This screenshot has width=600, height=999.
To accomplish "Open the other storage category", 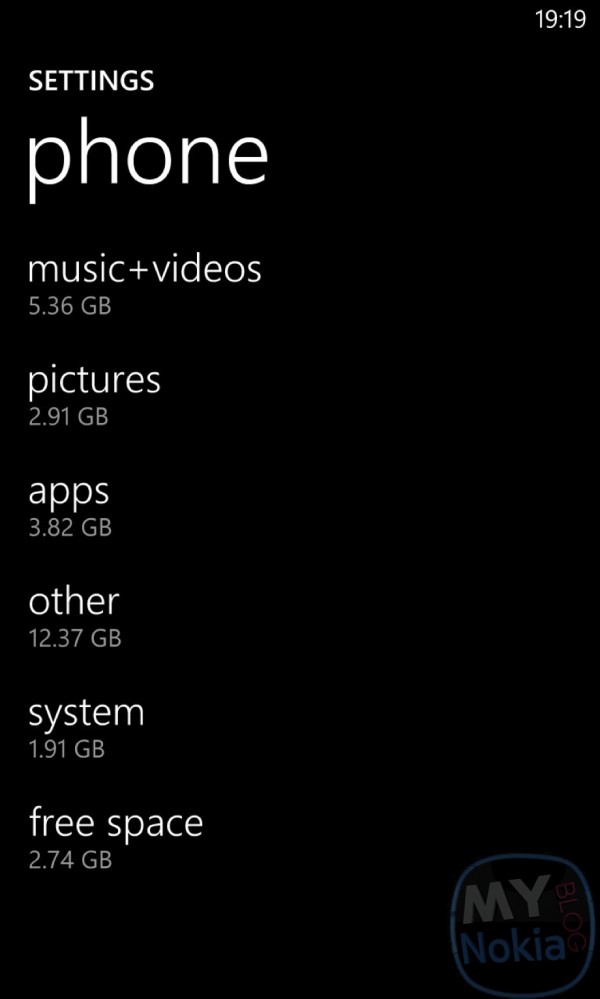I will [x=73, y=601].
